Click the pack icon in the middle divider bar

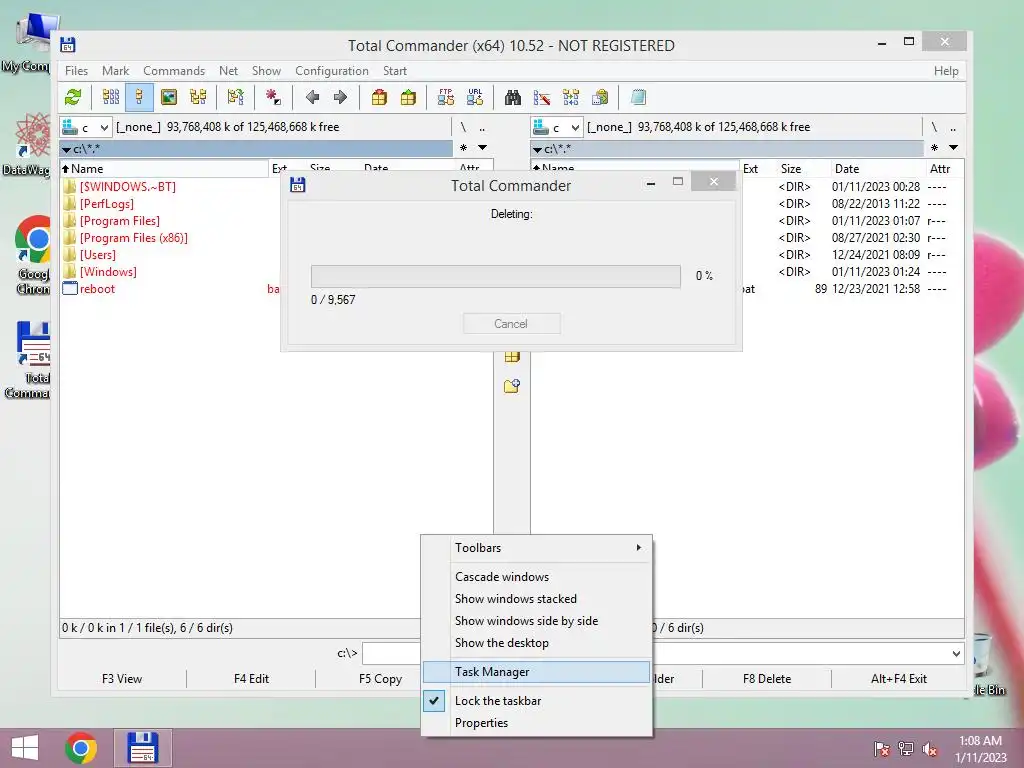(x=512, y=357)
